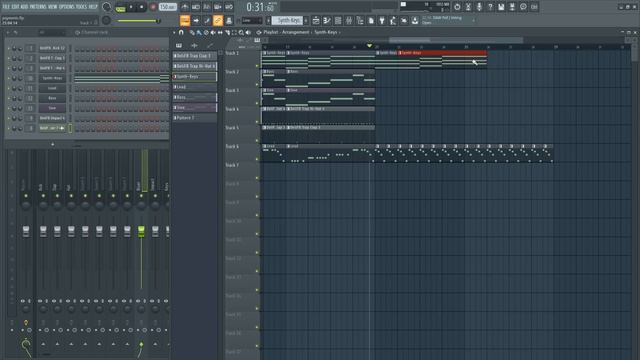Toggle blend recording overdub icon
This screenshot has height=360, width=640.
coord(218,7)
